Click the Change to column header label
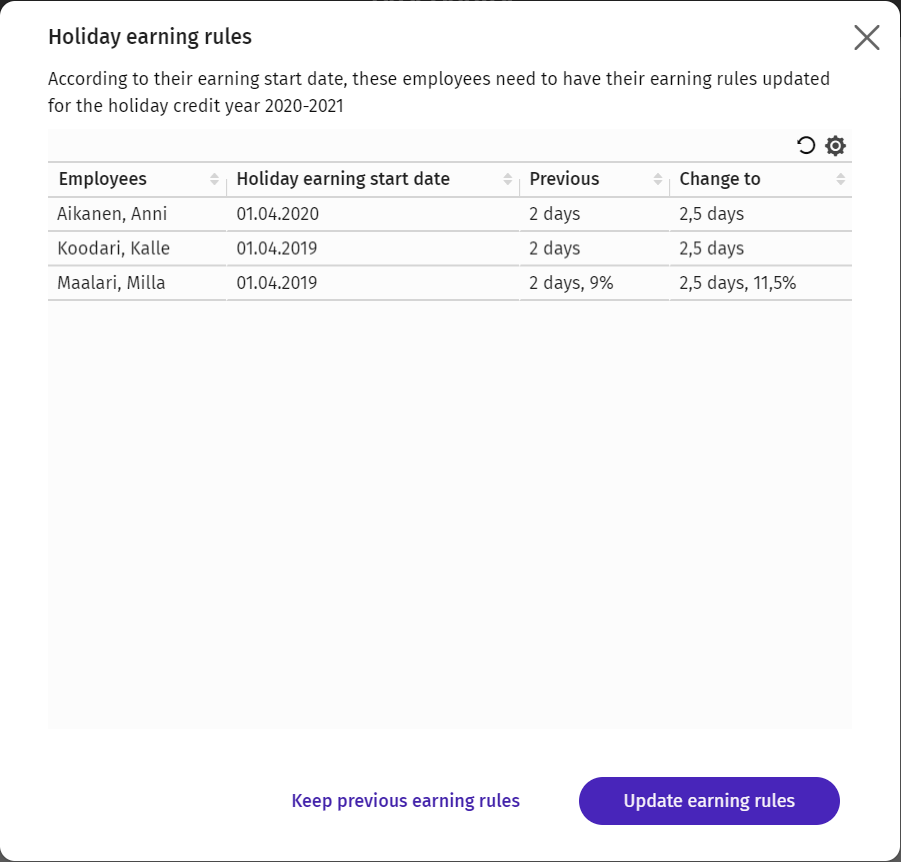This screenshot has height=862, width=901. pos(720,179)
